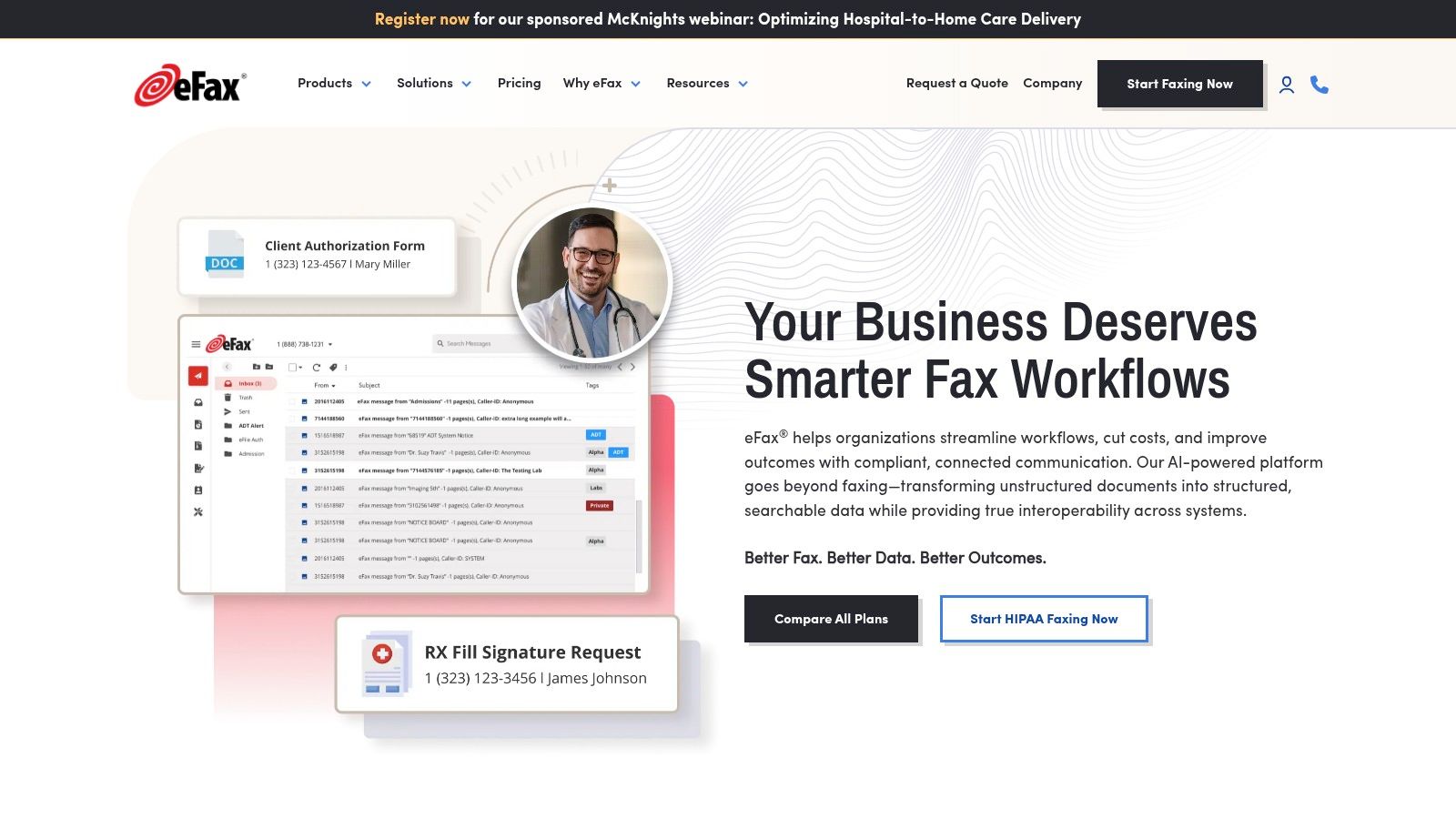Image resolution: width=1456 pixels, height=819 pixels.
Task: Open the hamburger menu in the eFax inbox mockup
Action: (x=196, y=344)
